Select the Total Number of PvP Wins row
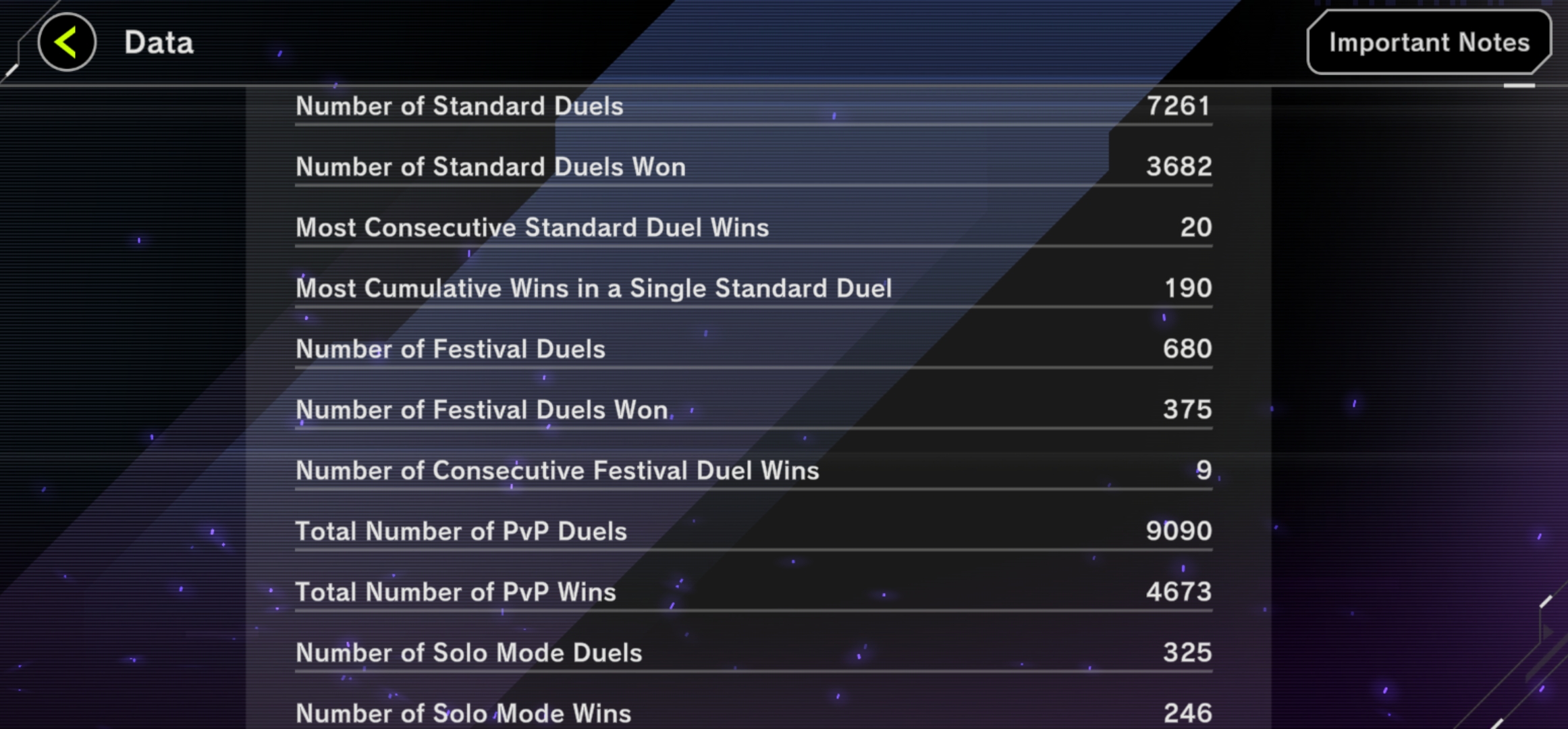 coord(753,592)
